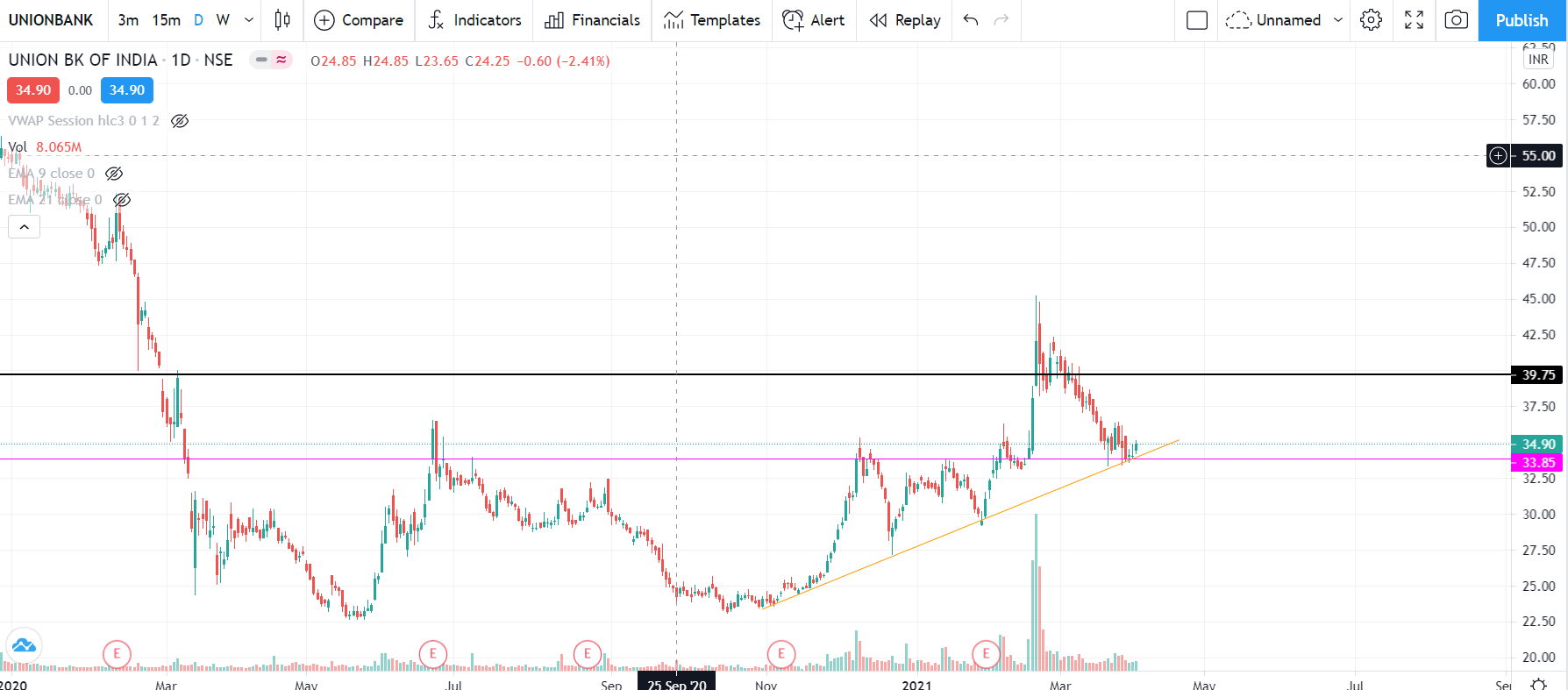The height and width of the screenshot is (690, 1568).
Task: Open the candlestick chart type selector
Action: (282, 20)
